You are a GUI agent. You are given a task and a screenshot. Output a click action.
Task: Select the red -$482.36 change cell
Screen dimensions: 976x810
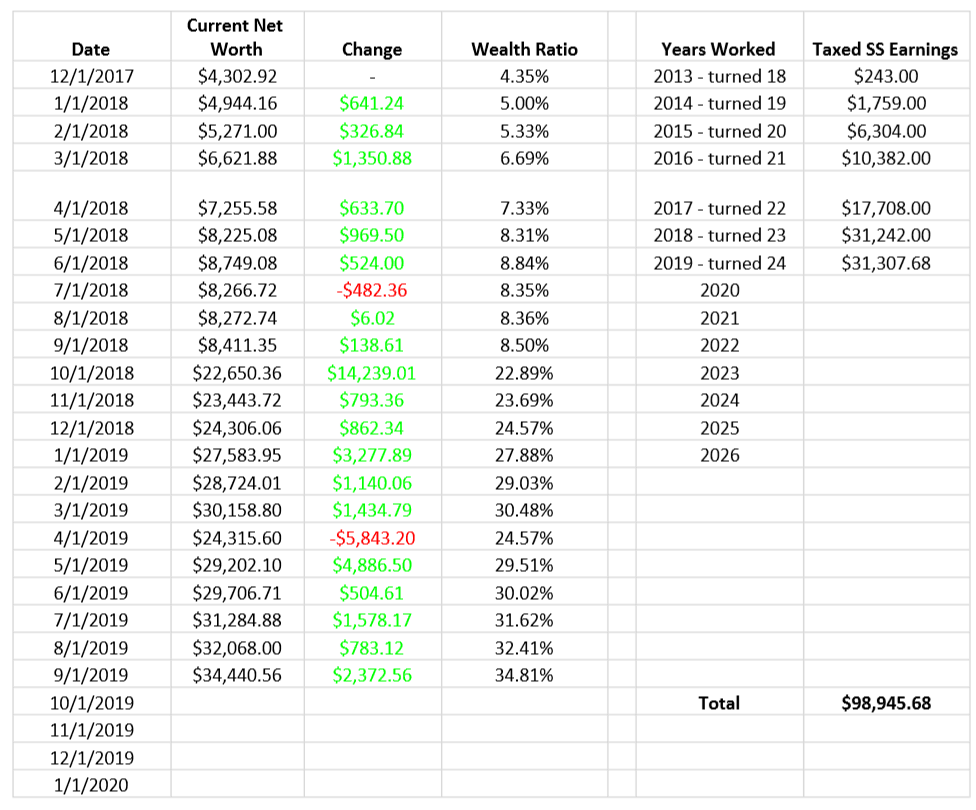(372, 291)
